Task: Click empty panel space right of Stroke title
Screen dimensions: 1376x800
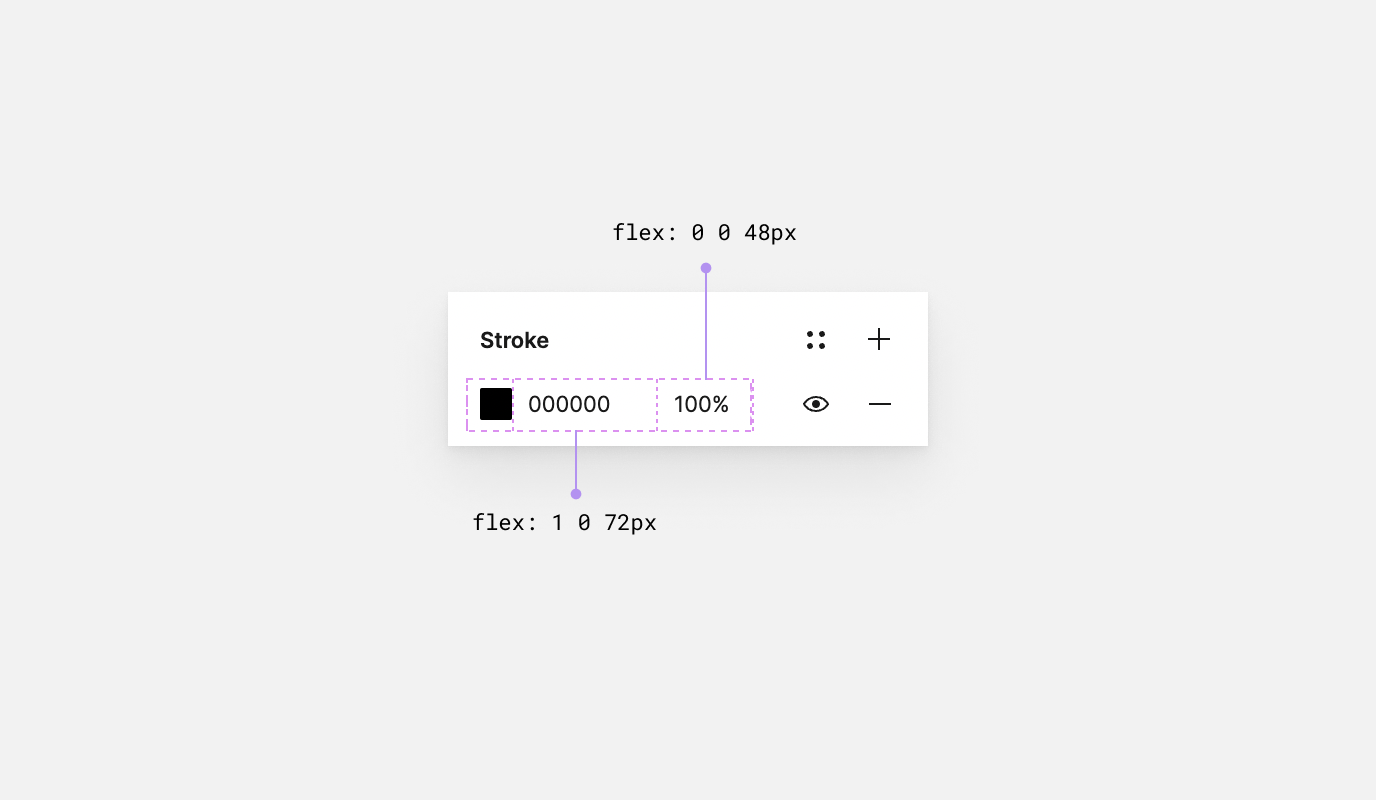Action: pyautogui.click(x=670, y=340)
